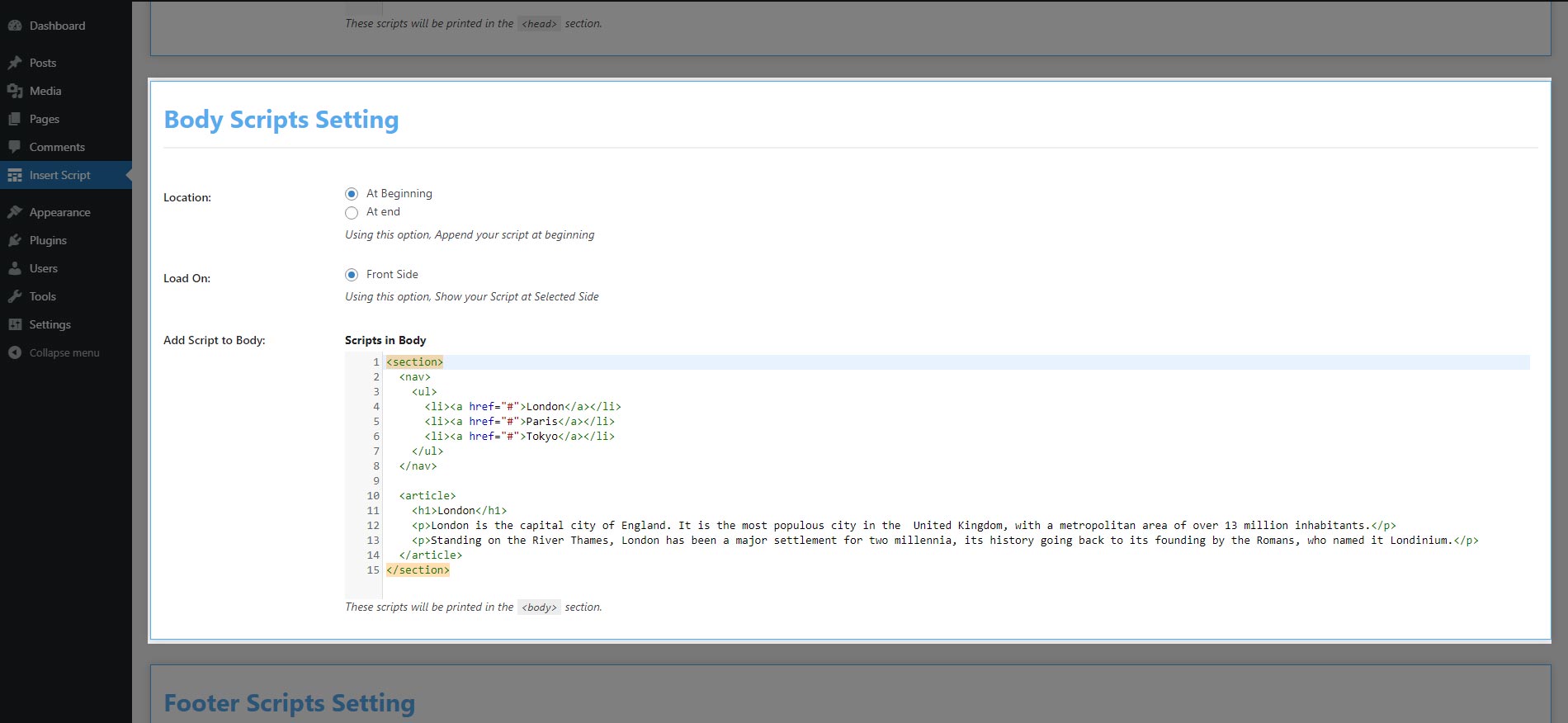
Task: Click the Load On label
Action: 187,278
